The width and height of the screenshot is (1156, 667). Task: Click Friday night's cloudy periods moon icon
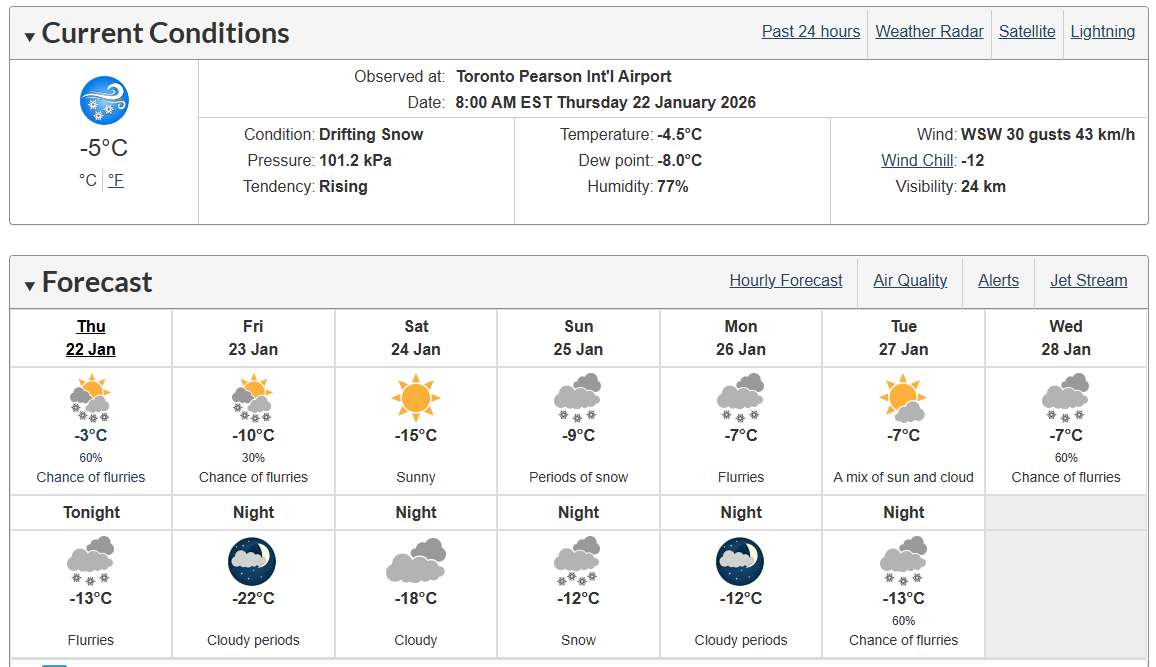[x=252, y=562]
